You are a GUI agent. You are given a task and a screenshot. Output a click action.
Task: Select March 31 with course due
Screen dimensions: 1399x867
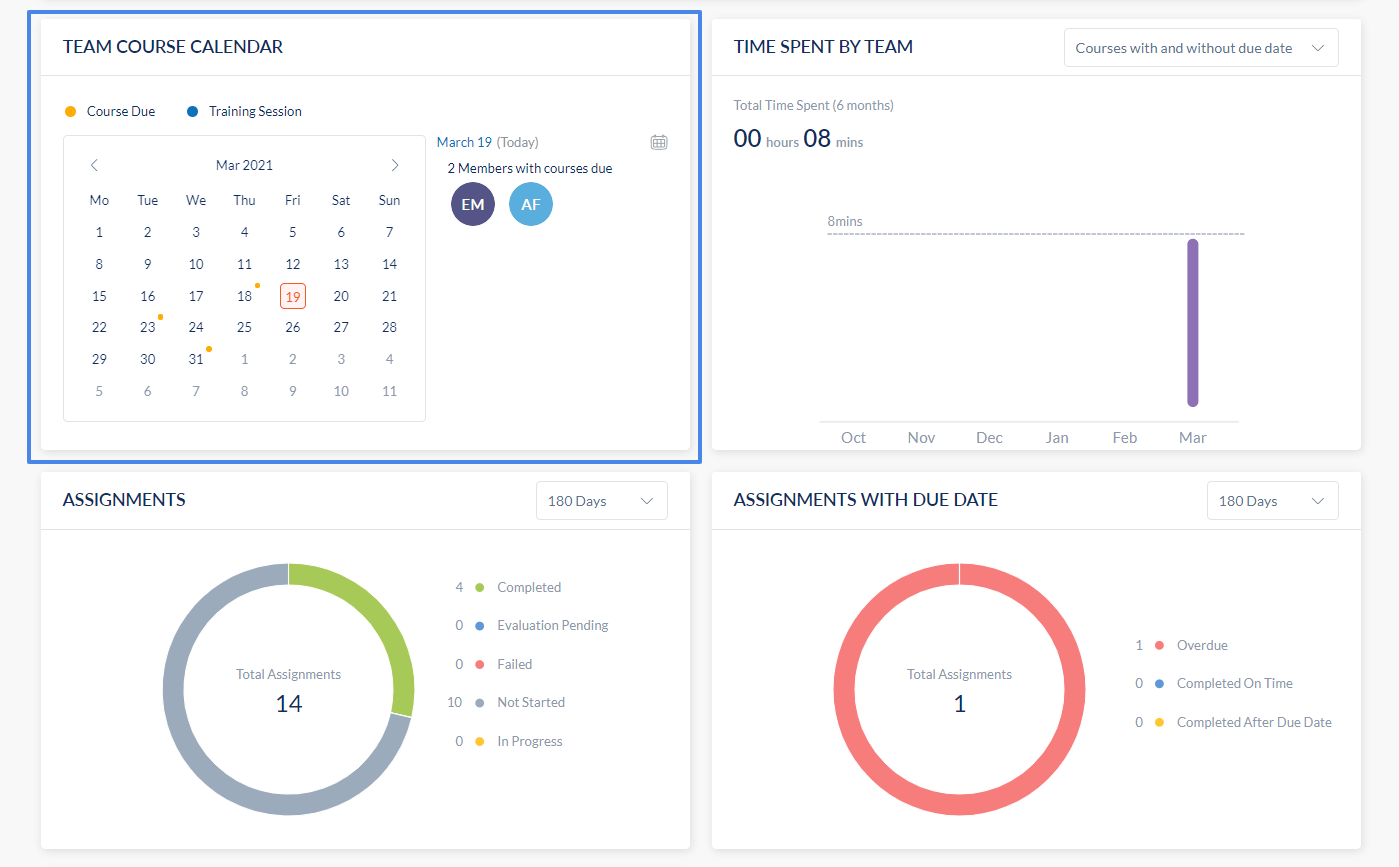(196, 359)
